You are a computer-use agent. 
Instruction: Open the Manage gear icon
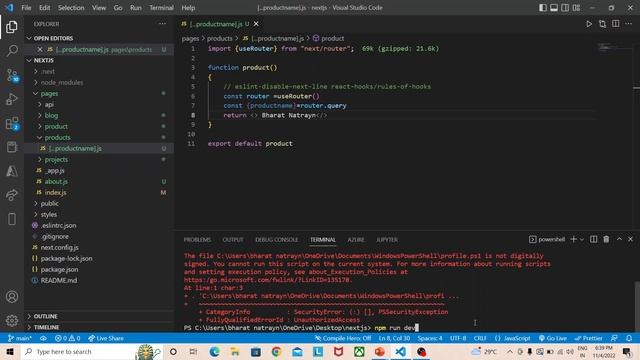coord(12,320)
